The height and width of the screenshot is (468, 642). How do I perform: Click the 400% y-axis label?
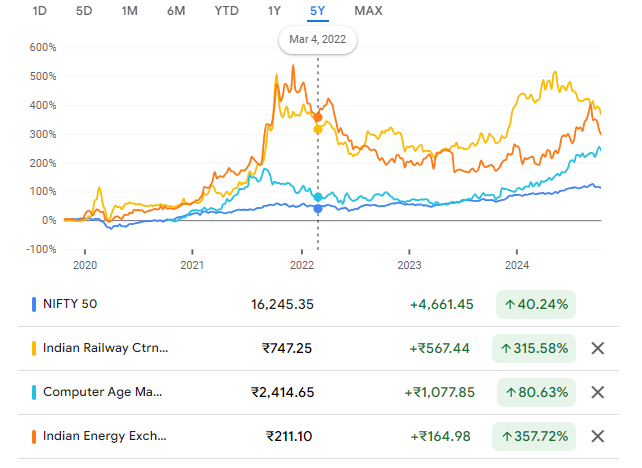tap(43, 106)
